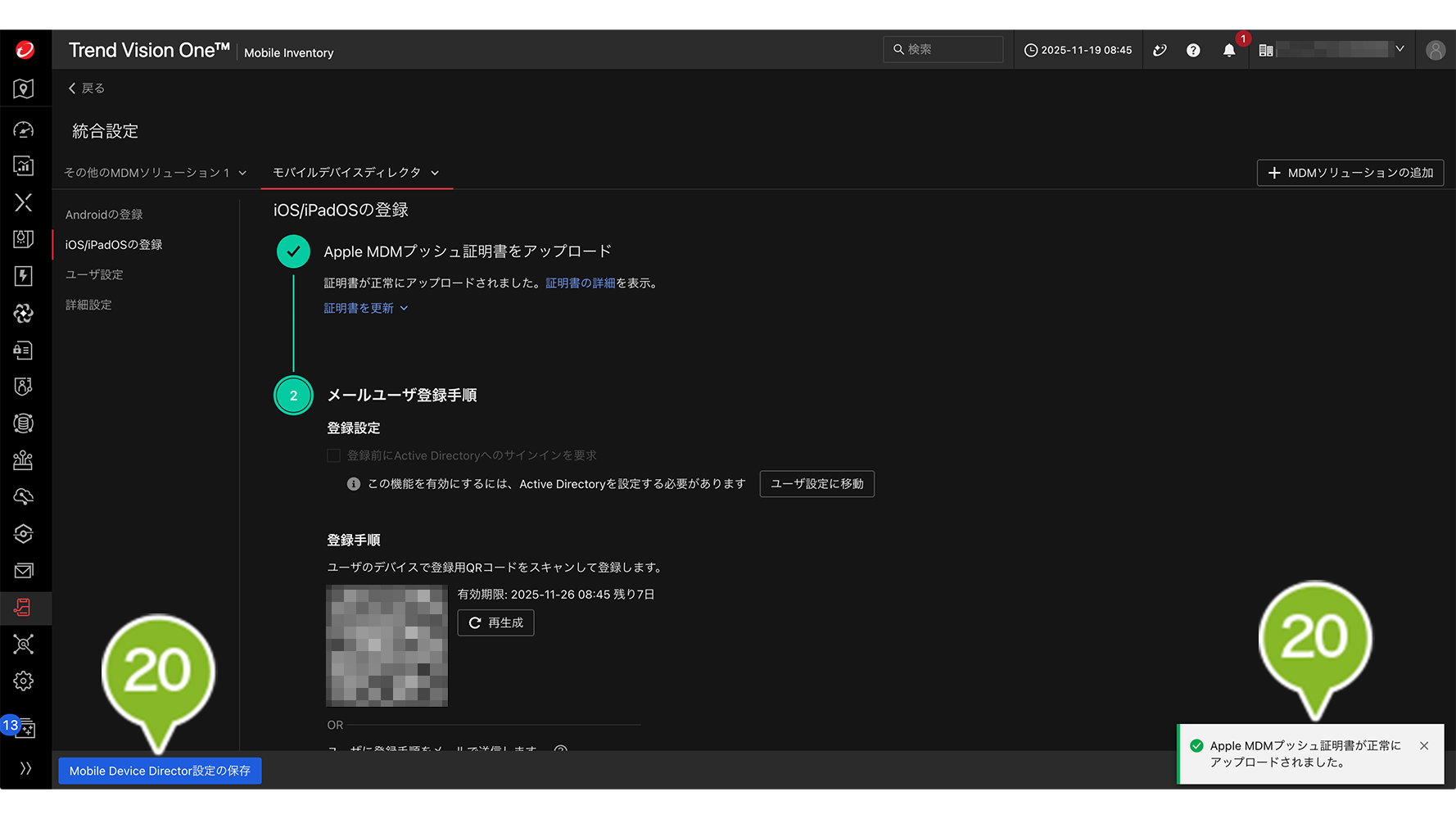Enable Active Directory sign-in requirement checkbox
This screenshot has height=819, width=1456.
pyautogui.click(x=334, y=455)
